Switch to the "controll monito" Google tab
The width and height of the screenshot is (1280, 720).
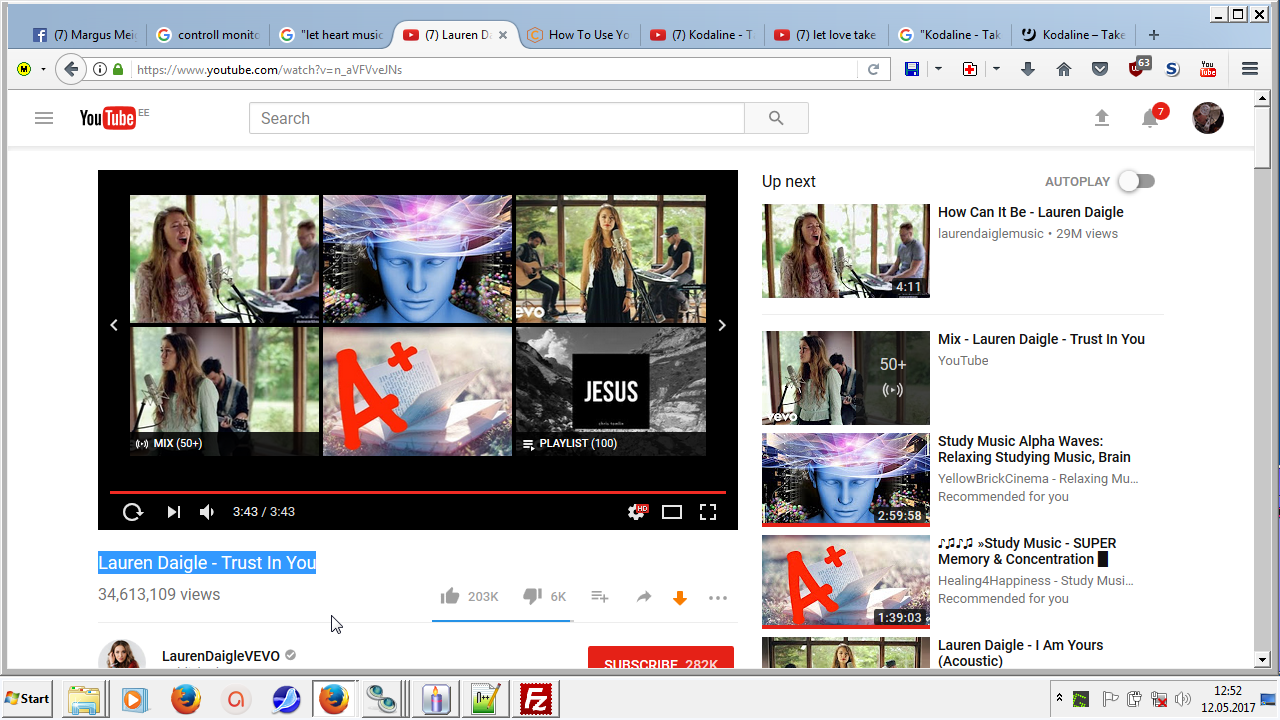[208, 35]
